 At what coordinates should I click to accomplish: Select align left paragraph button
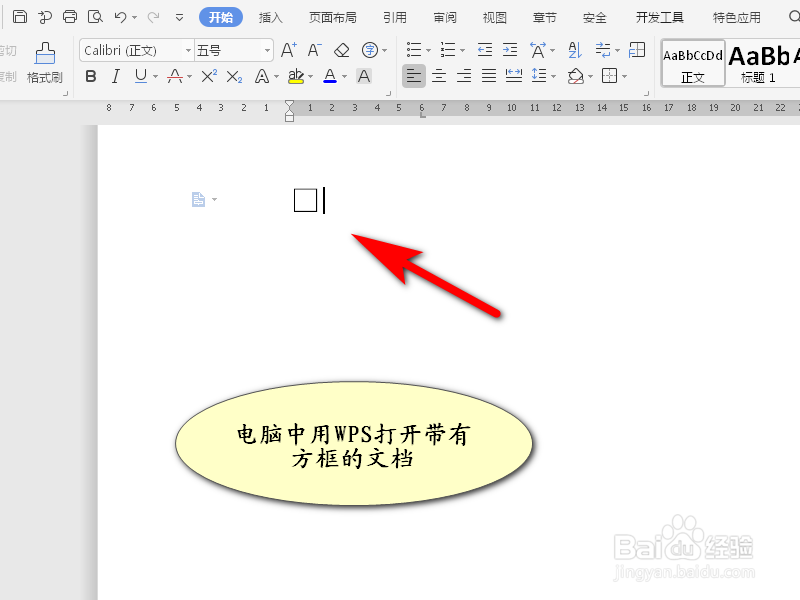(414, 76)
